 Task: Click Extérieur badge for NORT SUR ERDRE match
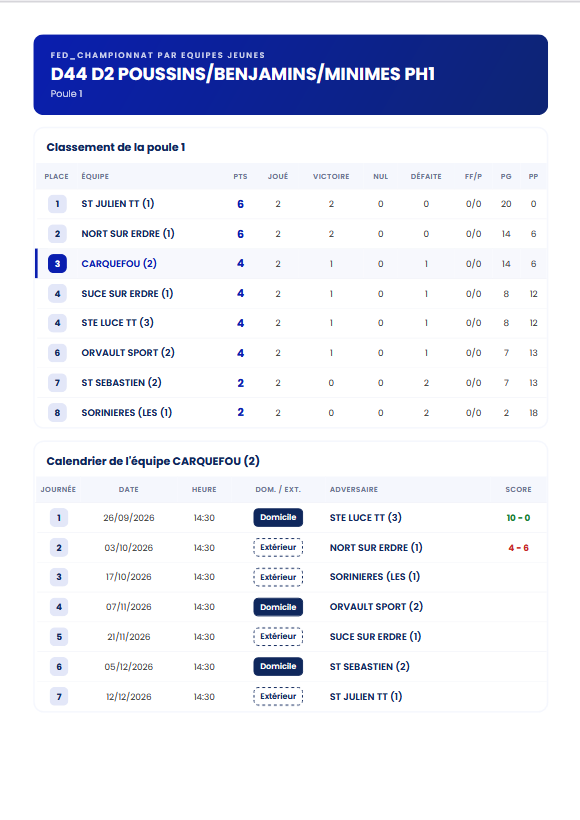[278, 547]
